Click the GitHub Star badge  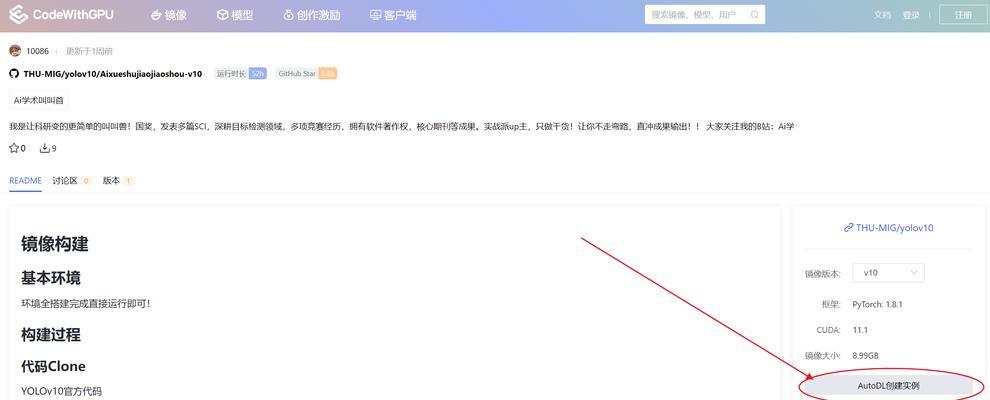point(306,74)
